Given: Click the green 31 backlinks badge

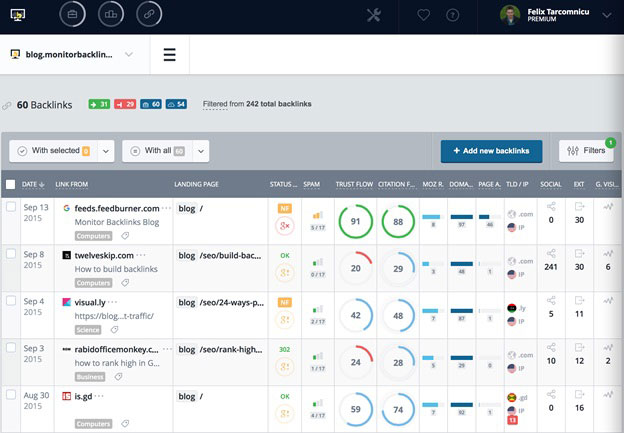Looking at the screenshot, I should click(x=98, y=104).
